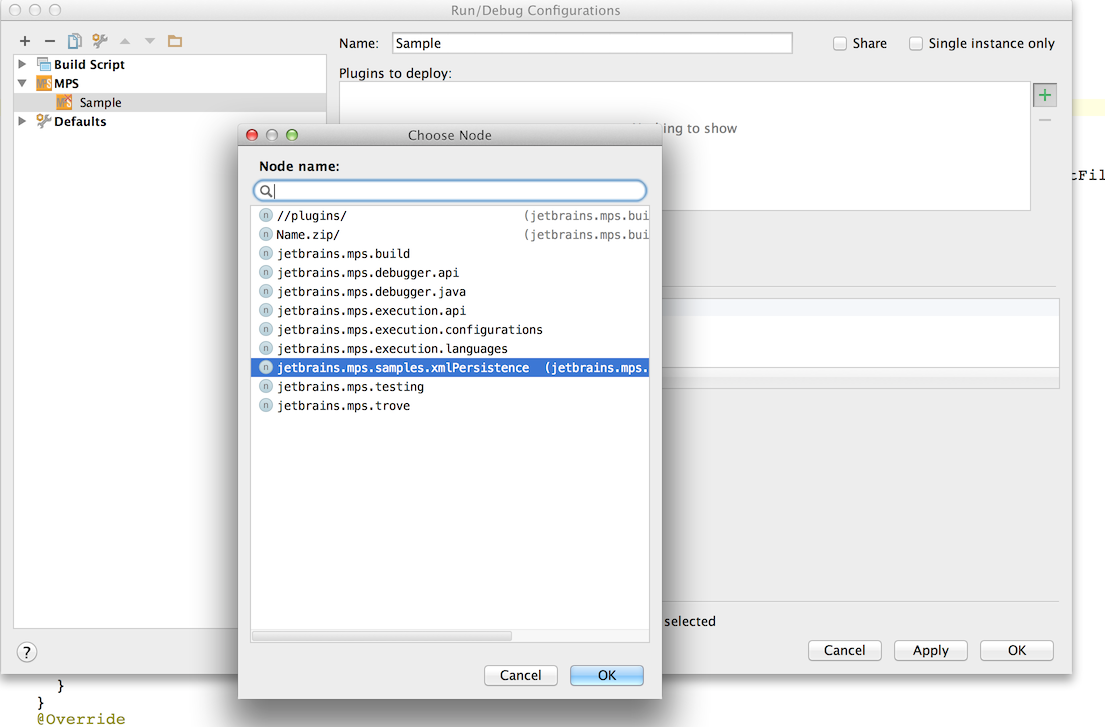Click node icon next to Name.zip/
Screen dimensions: 1105x727
(x=266, y=235)
